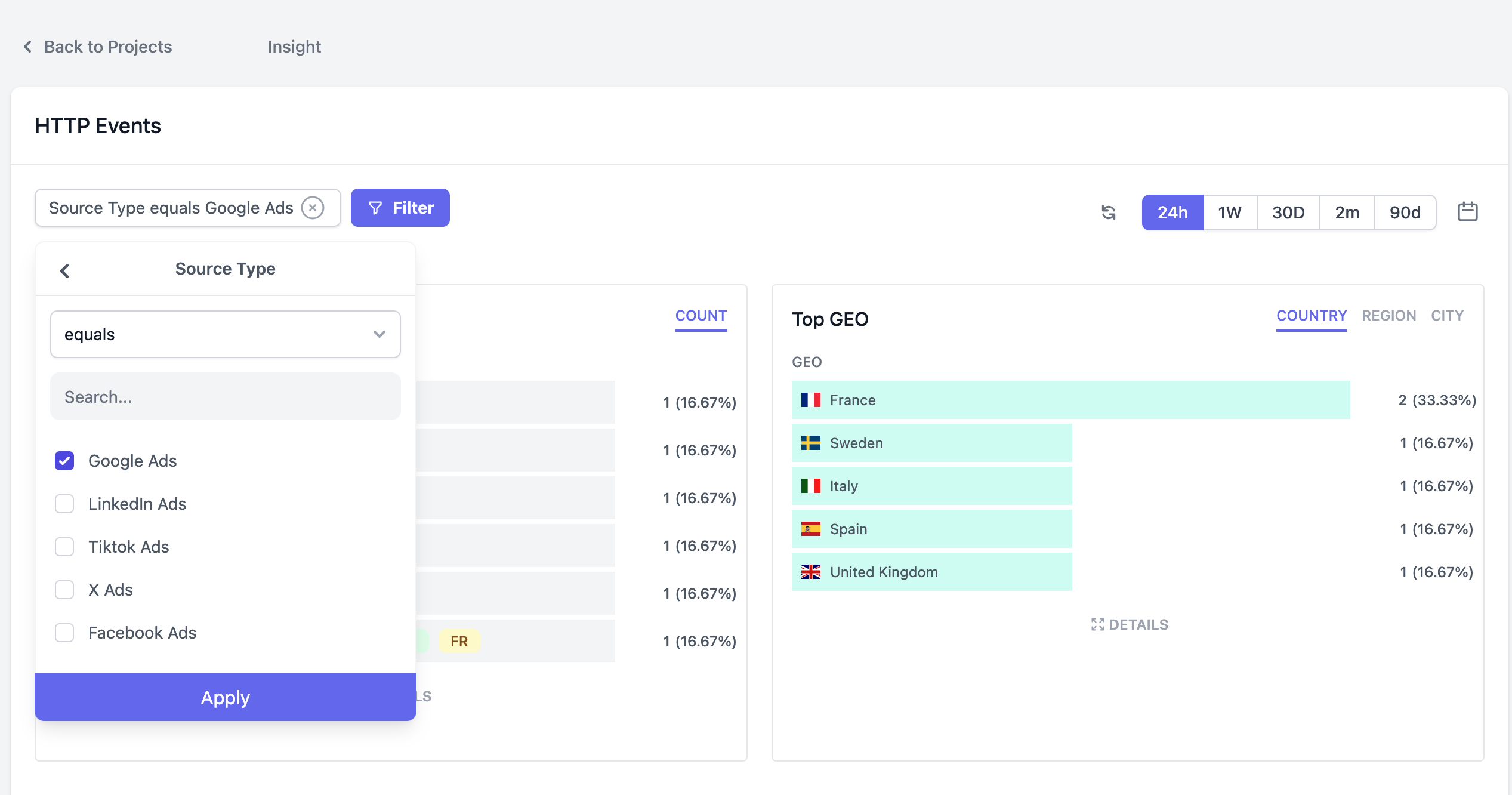1512x795 pixels.
Task: Switch to the CITY tab
Action: pyautogui.click(x=1447, y=315)
